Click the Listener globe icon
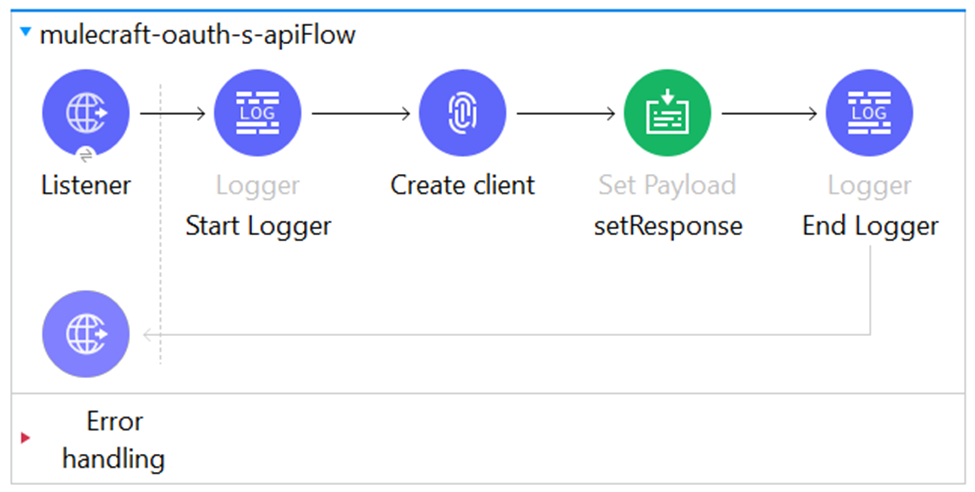The width and height of the screenshot is (975, 492). point(85,113)
